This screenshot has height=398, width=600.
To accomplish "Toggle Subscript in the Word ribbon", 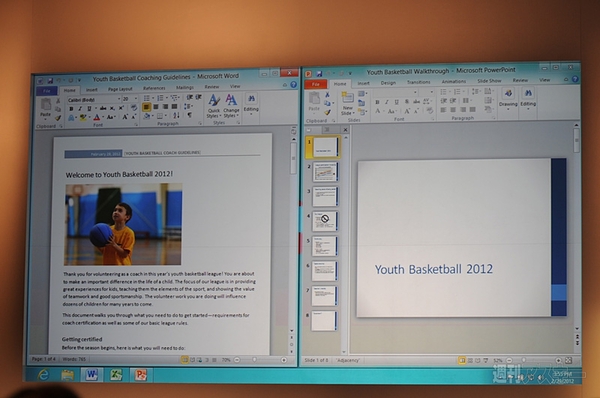I will (112, 108).
